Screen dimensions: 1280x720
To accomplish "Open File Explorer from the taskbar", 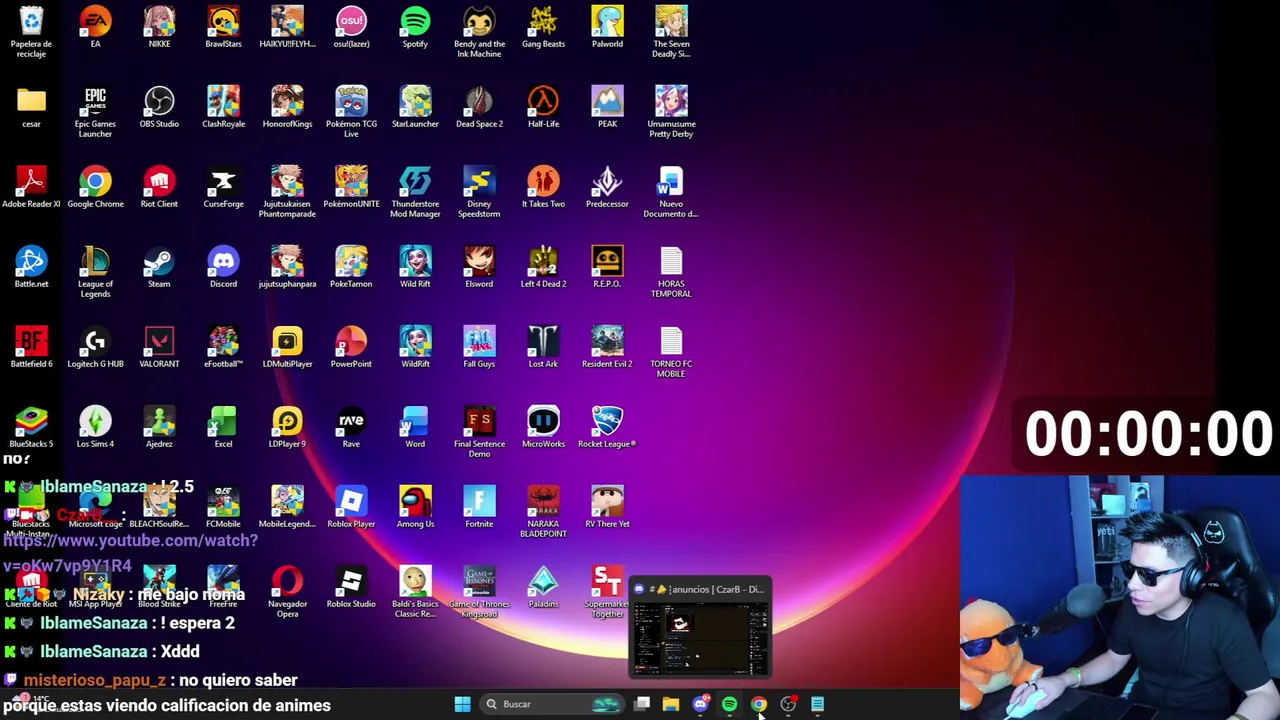I will [x=671, y=704].
